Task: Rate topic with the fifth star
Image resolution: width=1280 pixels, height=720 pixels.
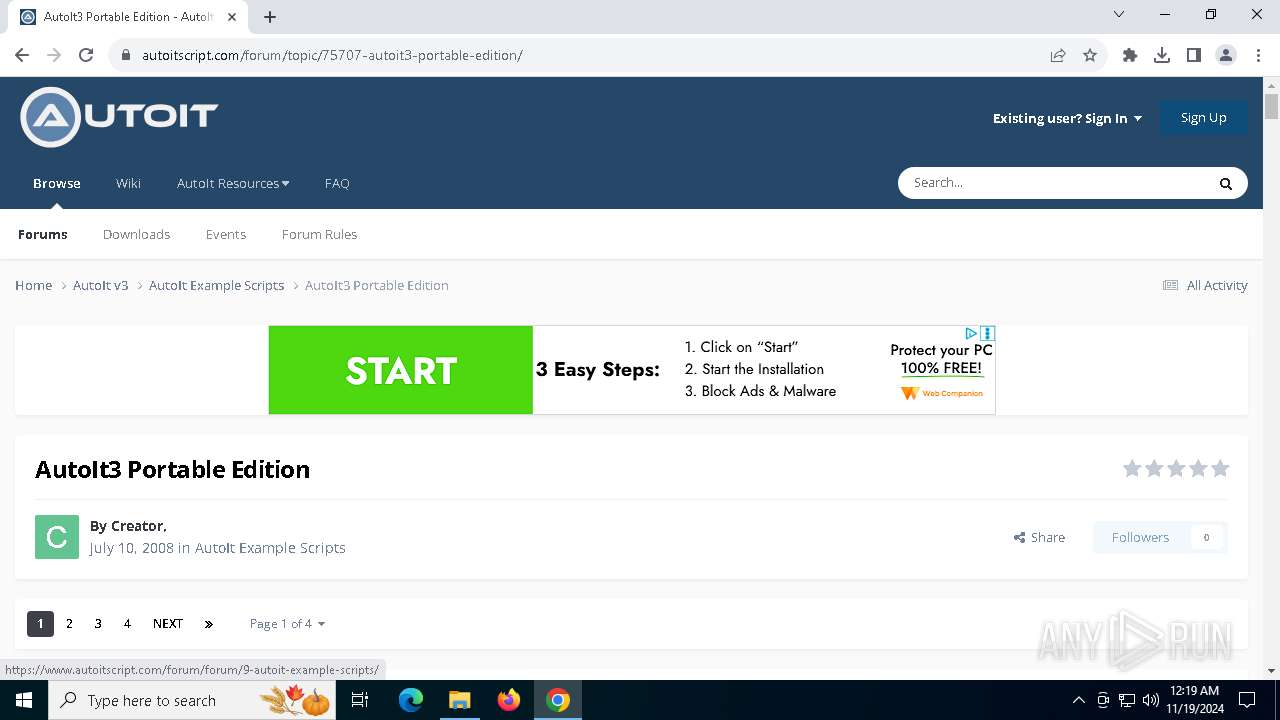Action: click(x=1220, y=468)
